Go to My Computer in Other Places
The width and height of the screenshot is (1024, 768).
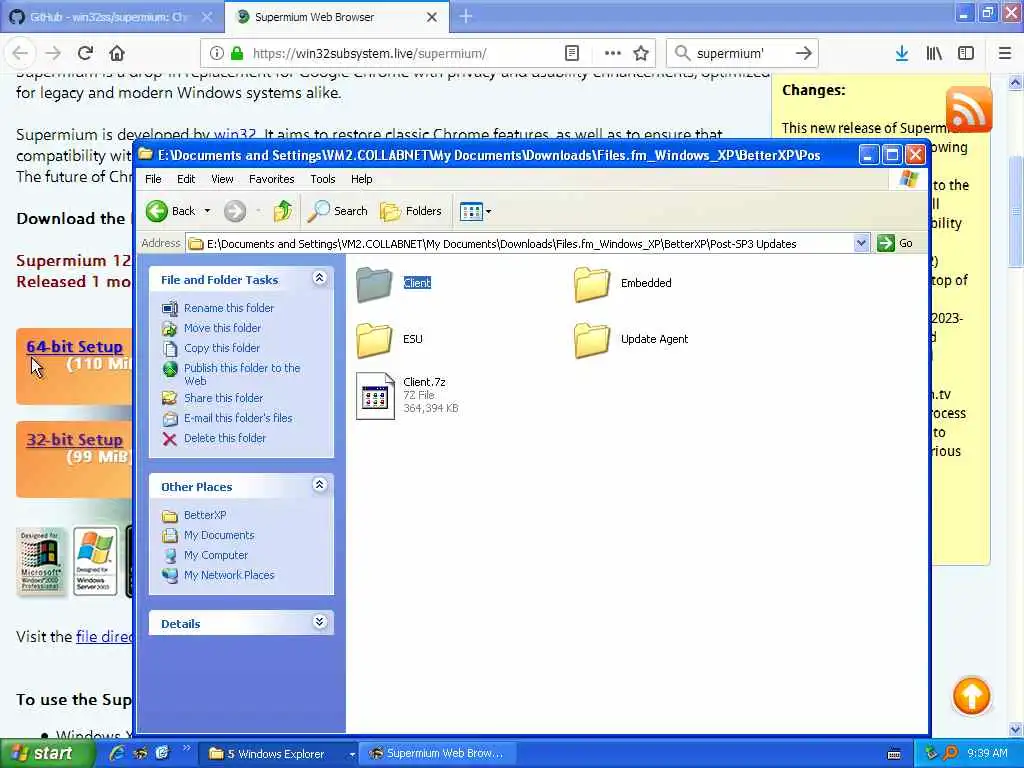pyautogui.click(x=205, y=555)
